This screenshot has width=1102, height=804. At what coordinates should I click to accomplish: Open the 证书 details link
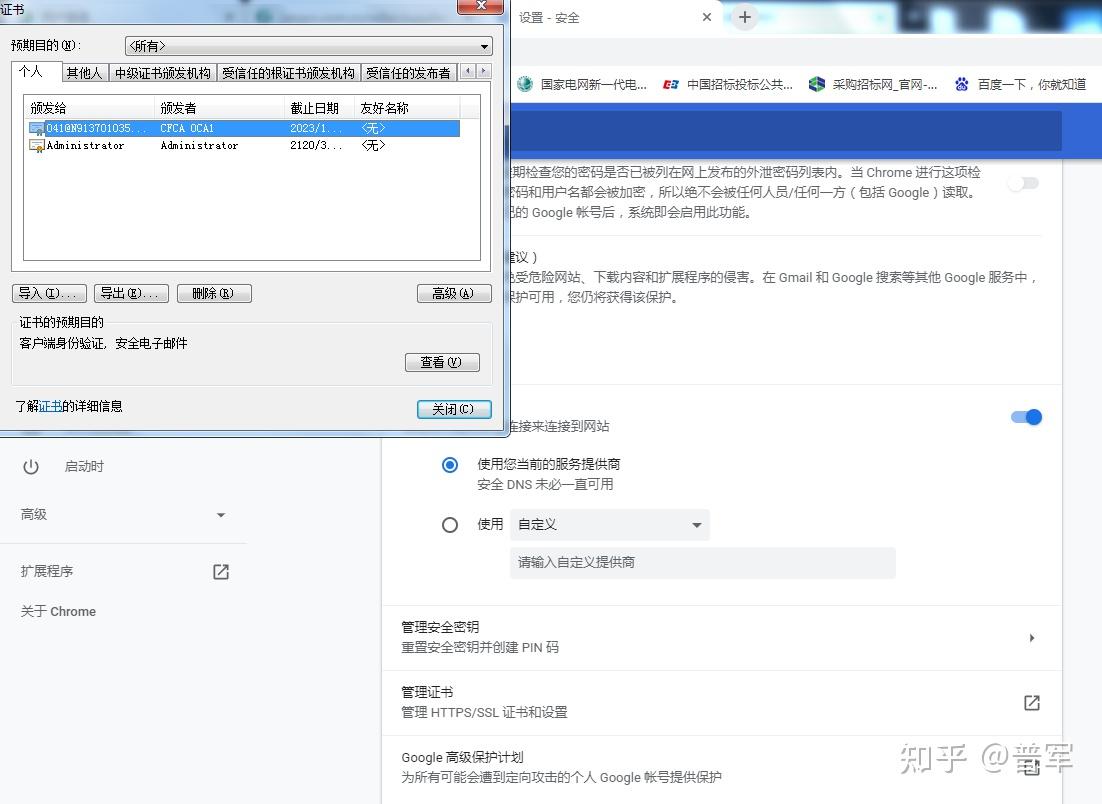[x=51, y=406]
